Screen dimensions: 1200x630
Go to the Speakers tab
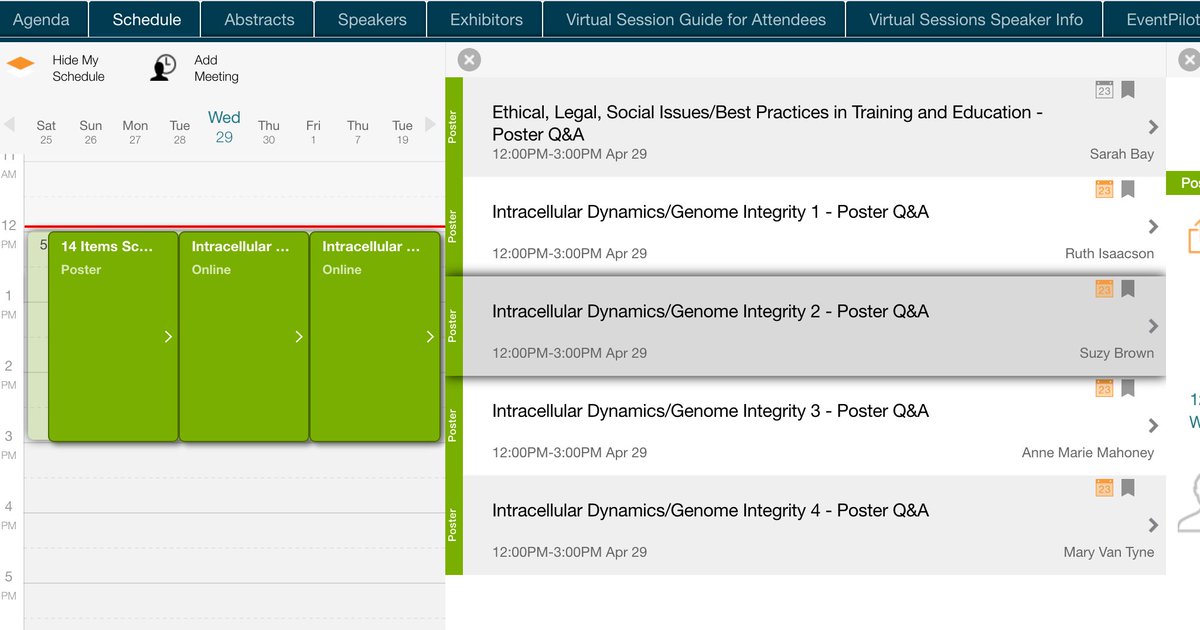[x=372, y=19]
